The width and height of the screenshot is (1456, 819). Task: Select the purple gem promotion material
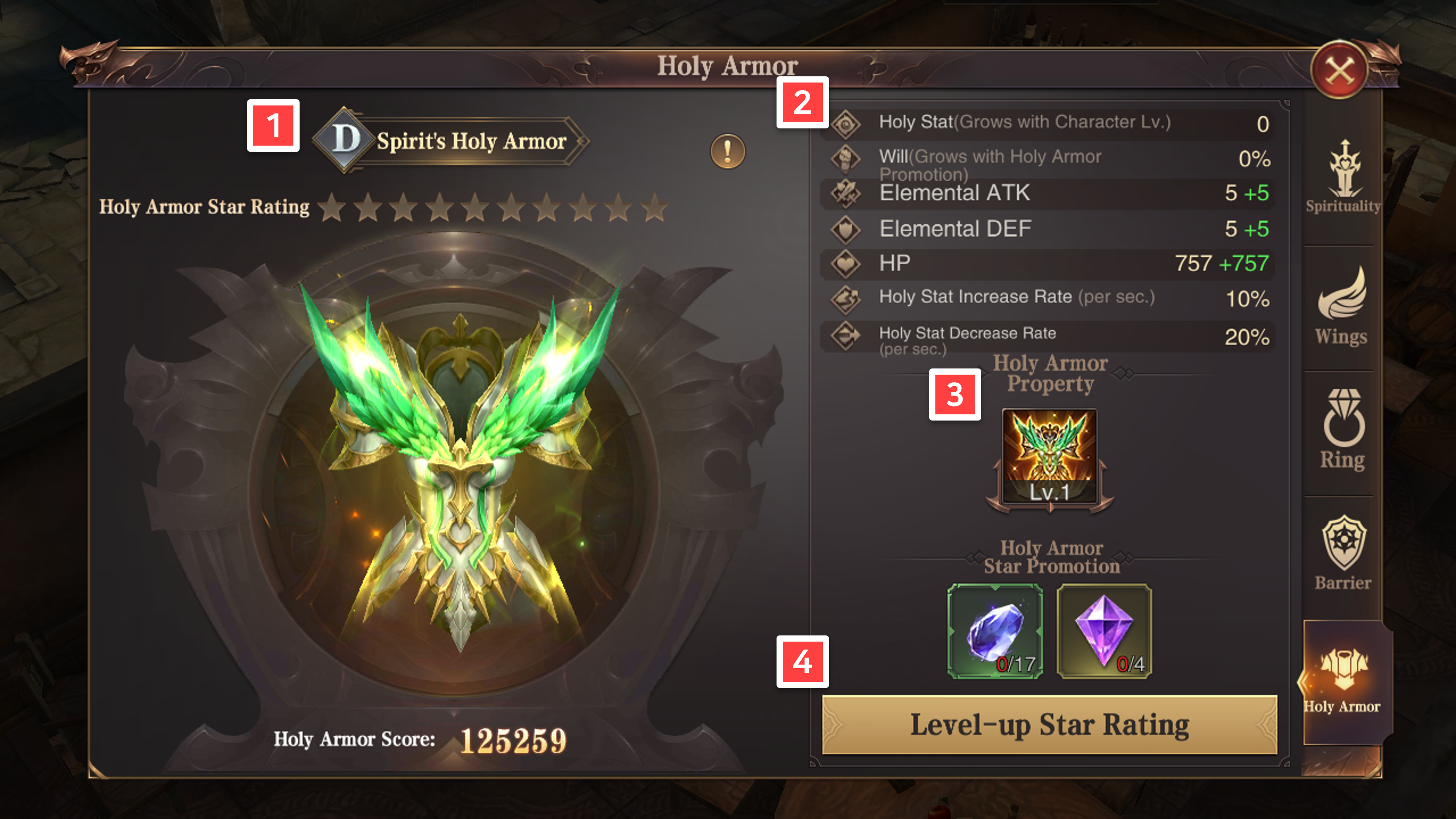tap(1104, 631)
